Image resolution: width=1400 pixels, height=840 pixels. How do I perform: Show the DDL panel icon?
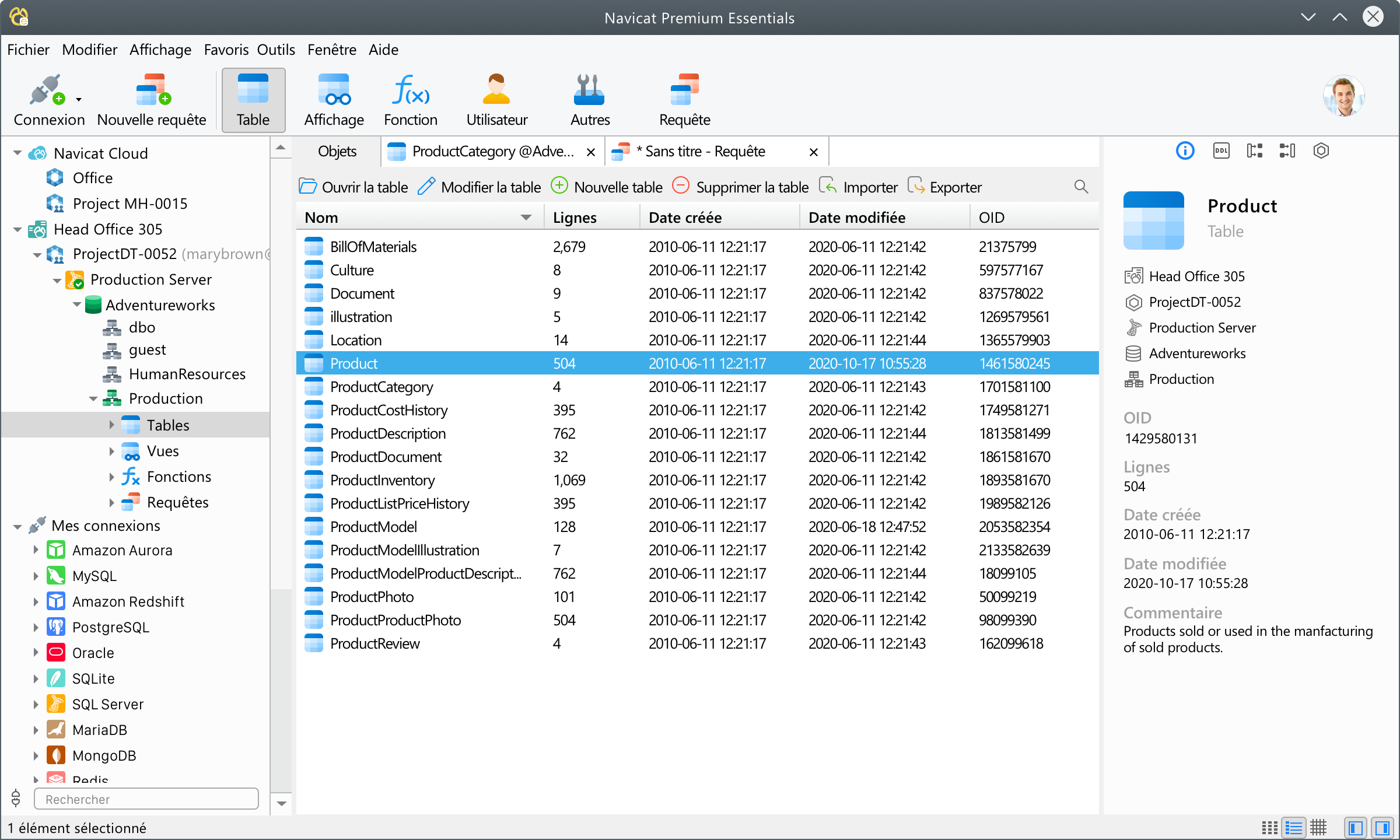pyautogui.click(x=1221, y=151)
